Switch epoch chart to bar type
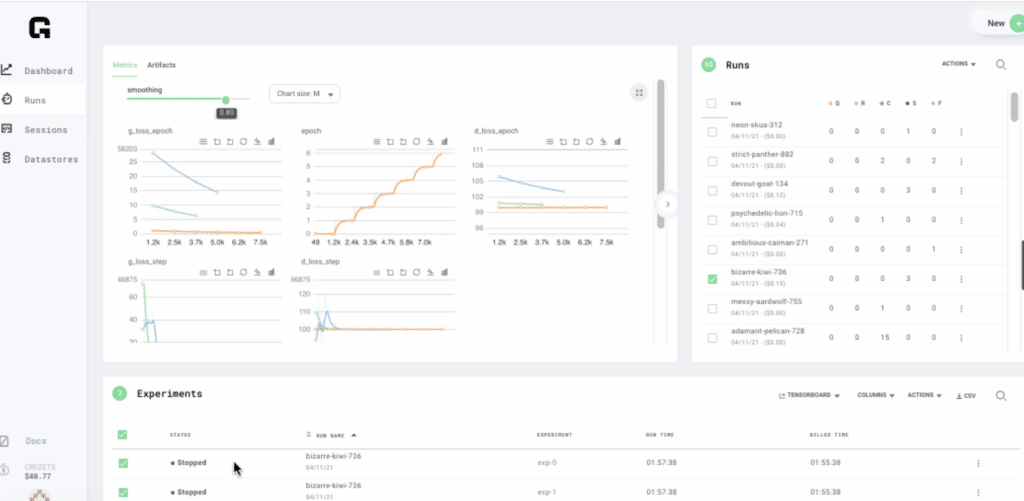1024x501 pixels. point(445,141)
